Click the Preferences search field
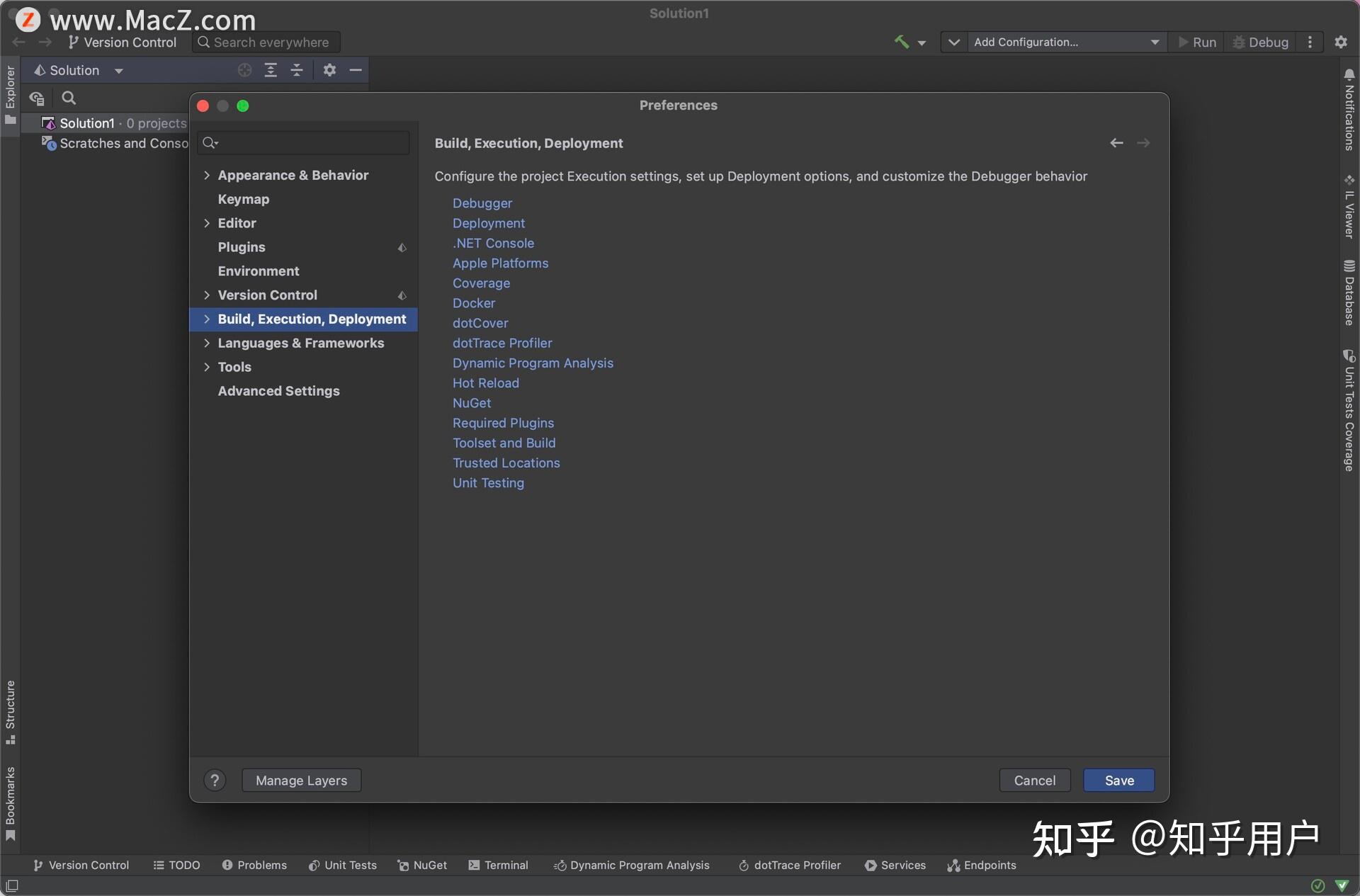This screenshot has width=1360, height=896. [303, 142]
